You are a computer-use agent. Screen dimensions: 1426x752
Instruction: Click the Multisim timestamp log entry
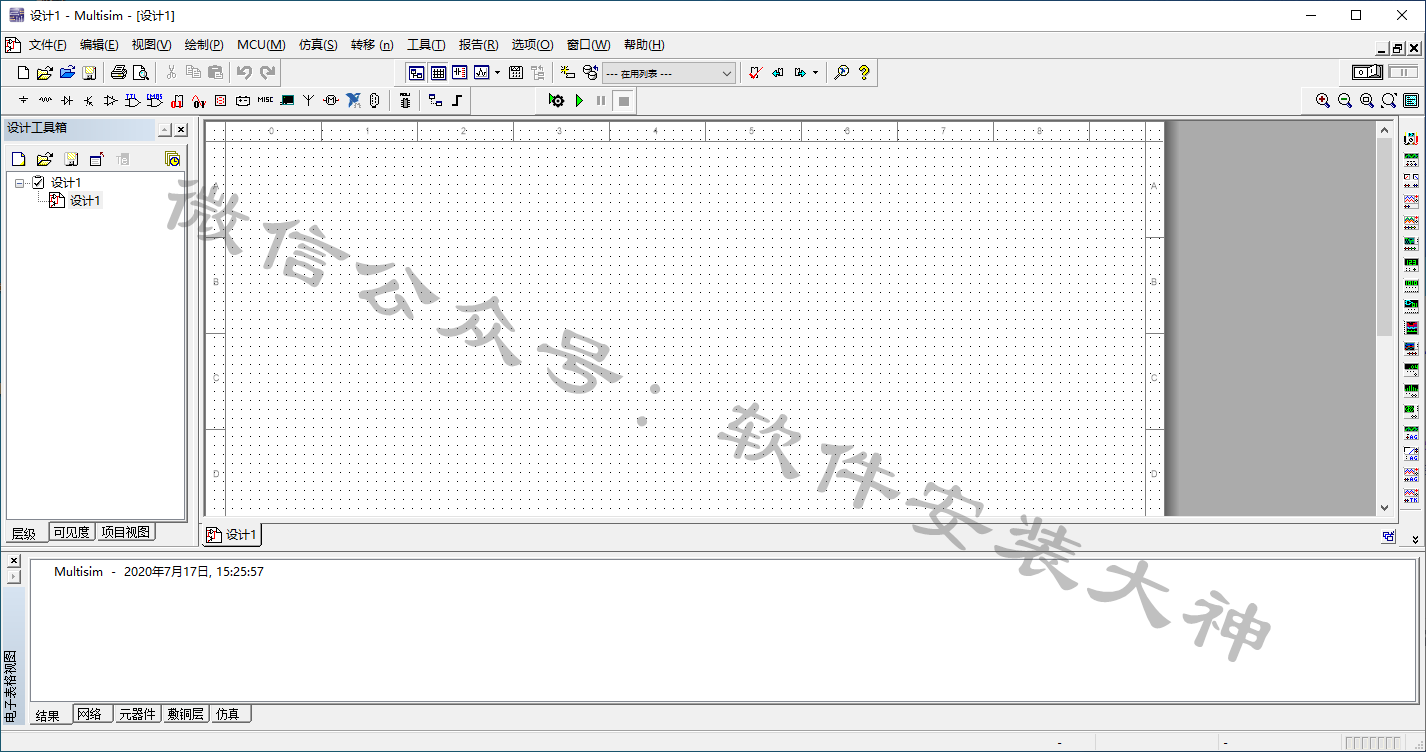tap(159, 572)
